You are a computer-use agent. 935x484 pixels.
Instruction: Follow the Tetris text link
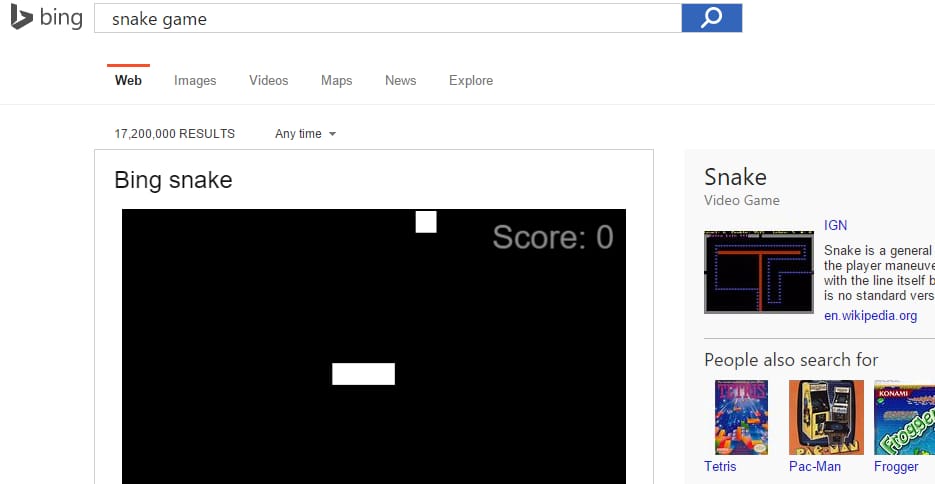(720, 466)
